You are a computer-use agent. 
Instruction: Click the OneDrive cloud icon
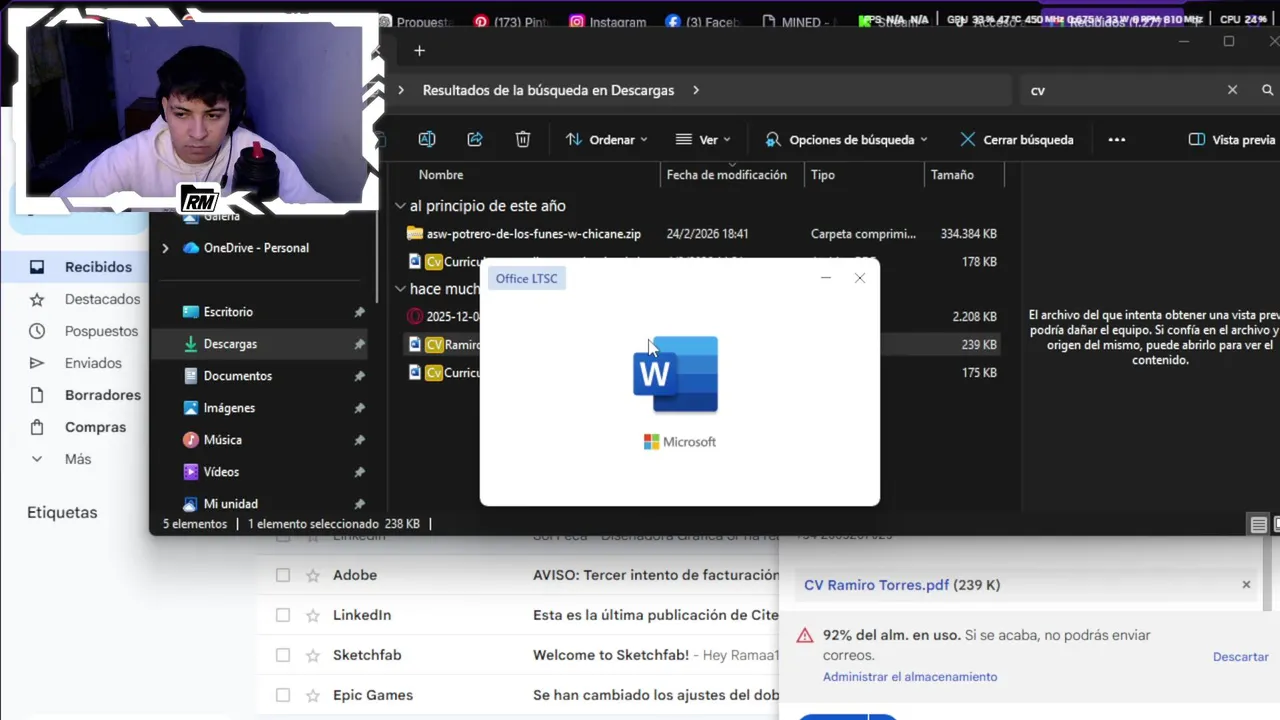(x=191, y=248)
